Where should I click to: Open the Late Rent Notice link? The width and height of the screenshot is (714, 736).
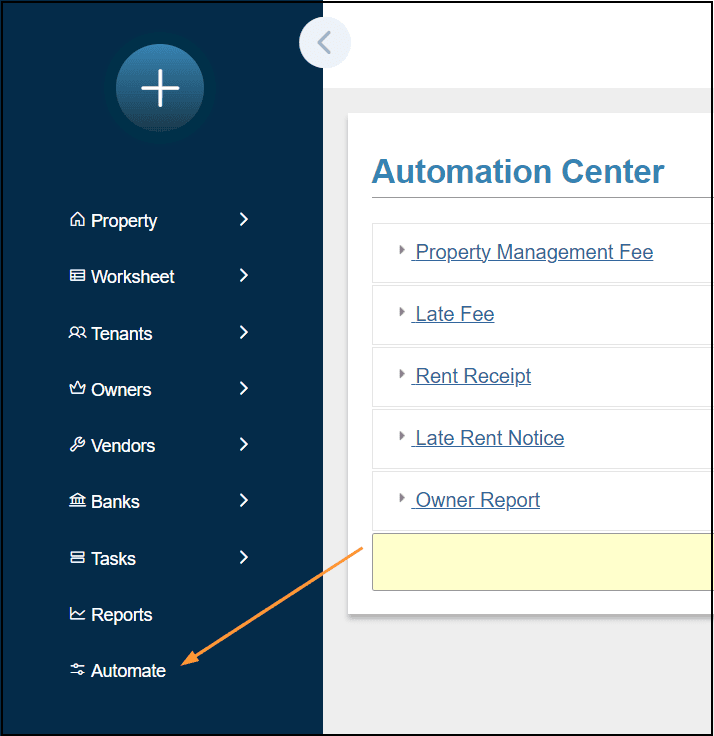click(489, 438)
